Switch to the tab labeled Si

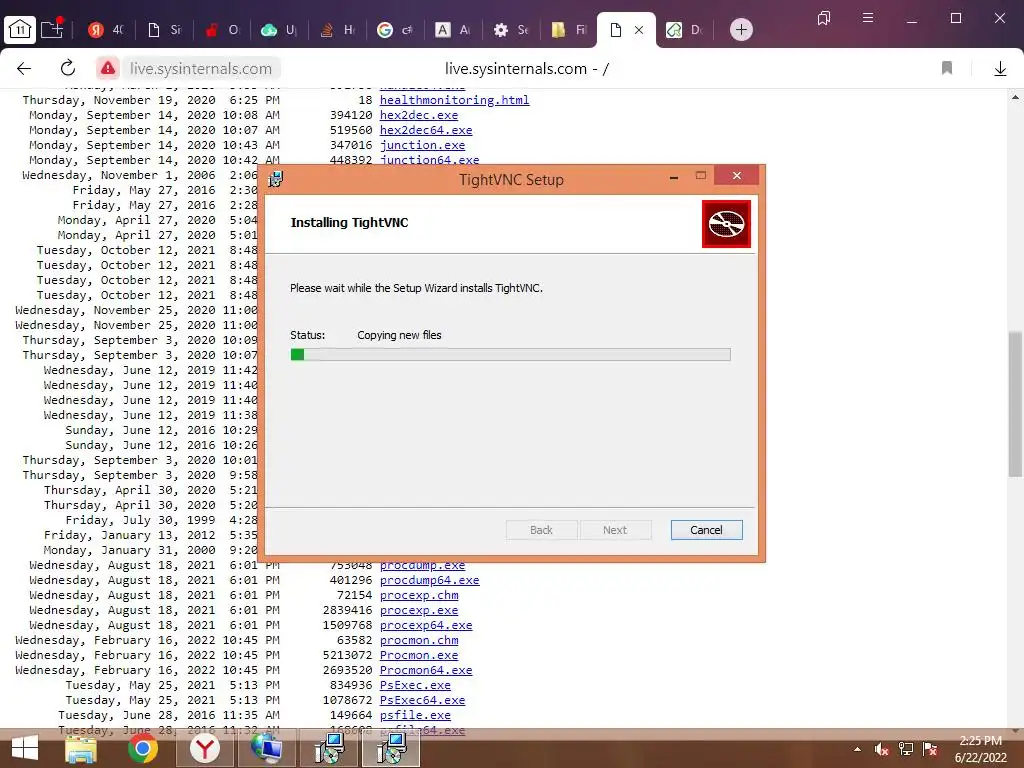pyautogui.click(x=165, y=29)
